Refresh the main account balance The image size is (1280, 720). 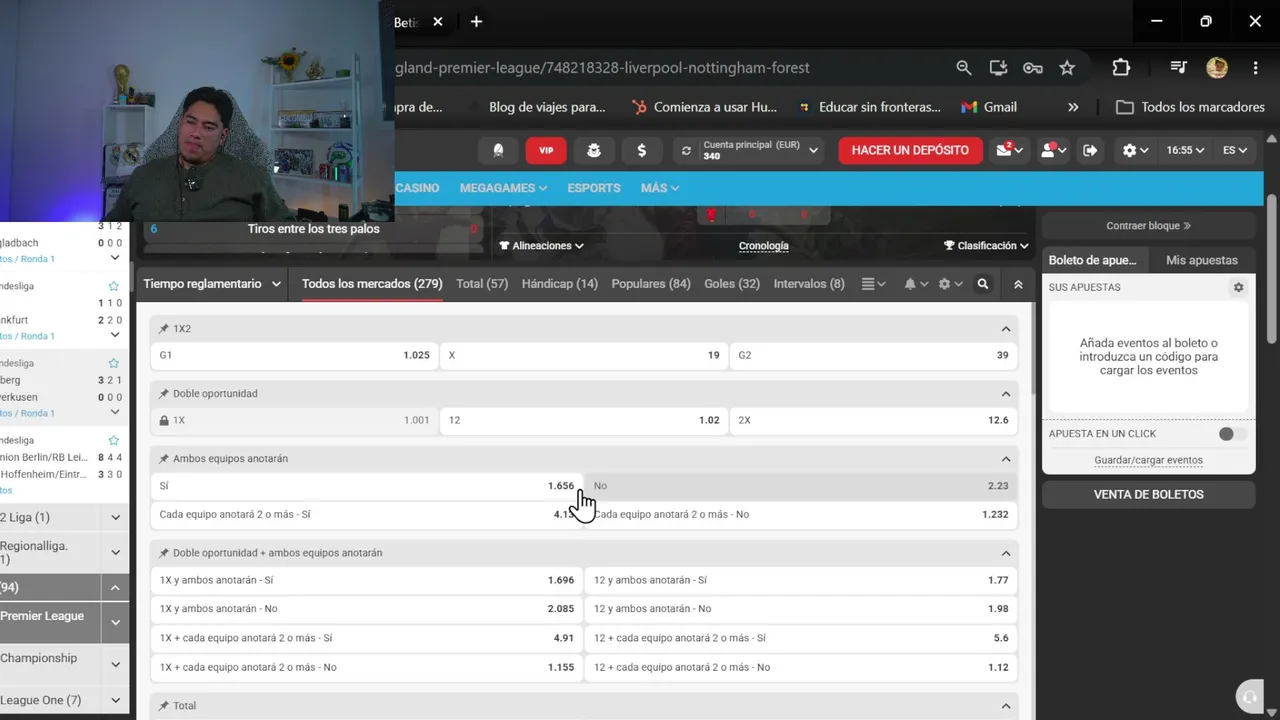tap(686, 151)
